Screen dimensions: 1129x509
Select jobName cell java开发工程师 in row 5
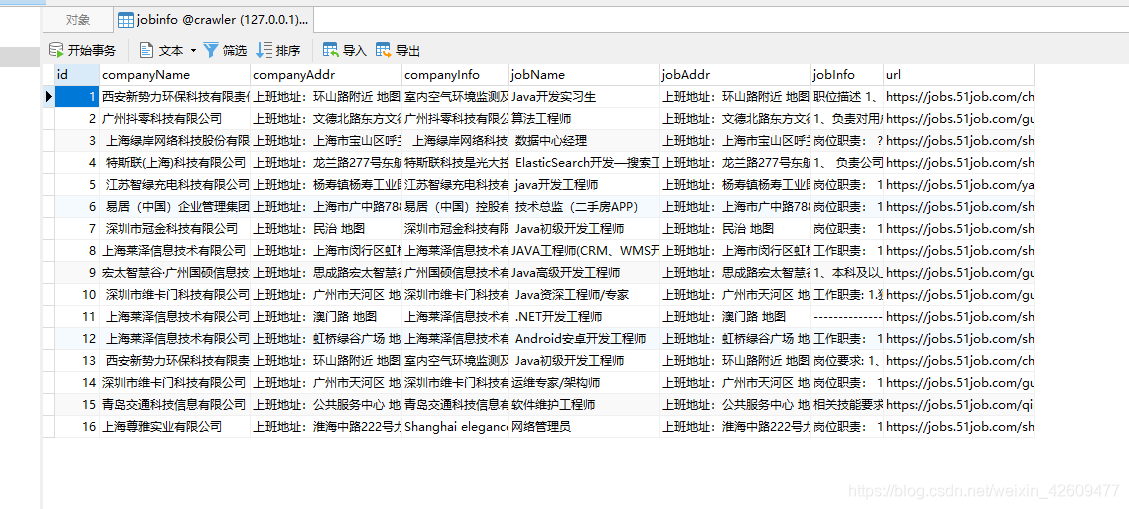[584, 185]
